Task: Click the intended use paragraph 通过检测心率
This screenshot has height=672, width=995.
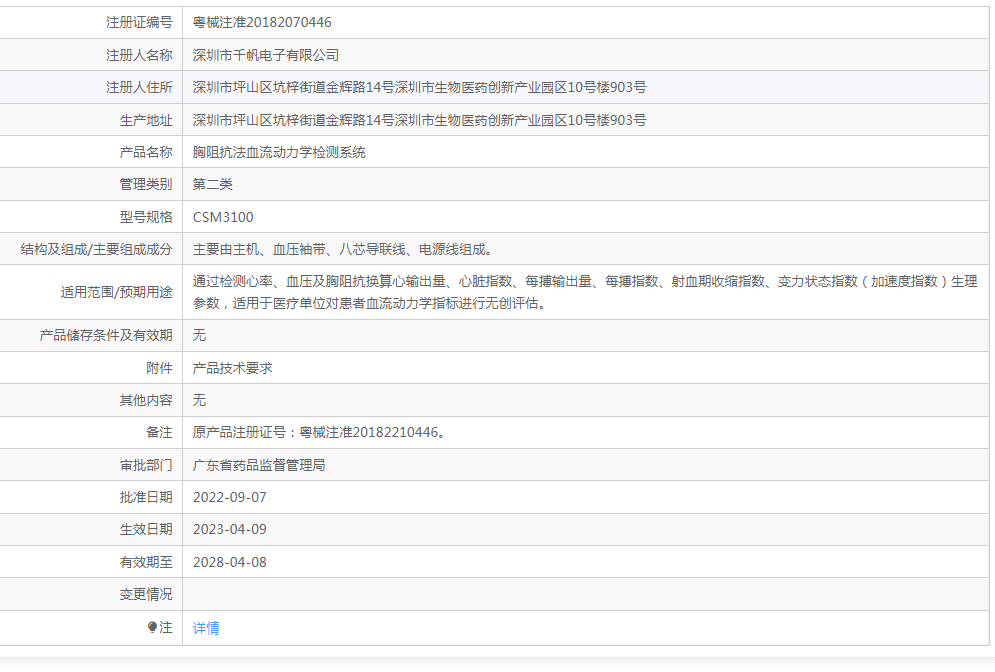Action: point(584,292)
